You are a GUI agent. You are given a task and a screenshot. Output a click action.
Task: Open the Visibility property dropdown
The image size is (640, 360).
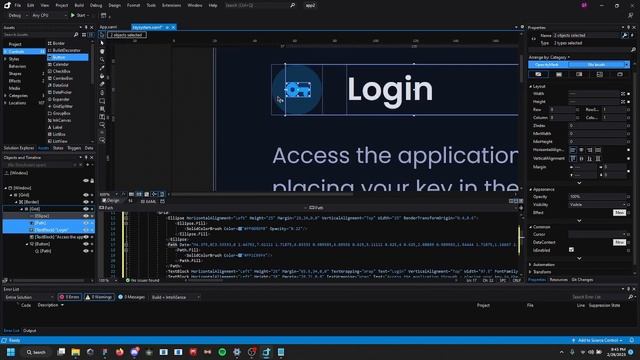(597, 204)
